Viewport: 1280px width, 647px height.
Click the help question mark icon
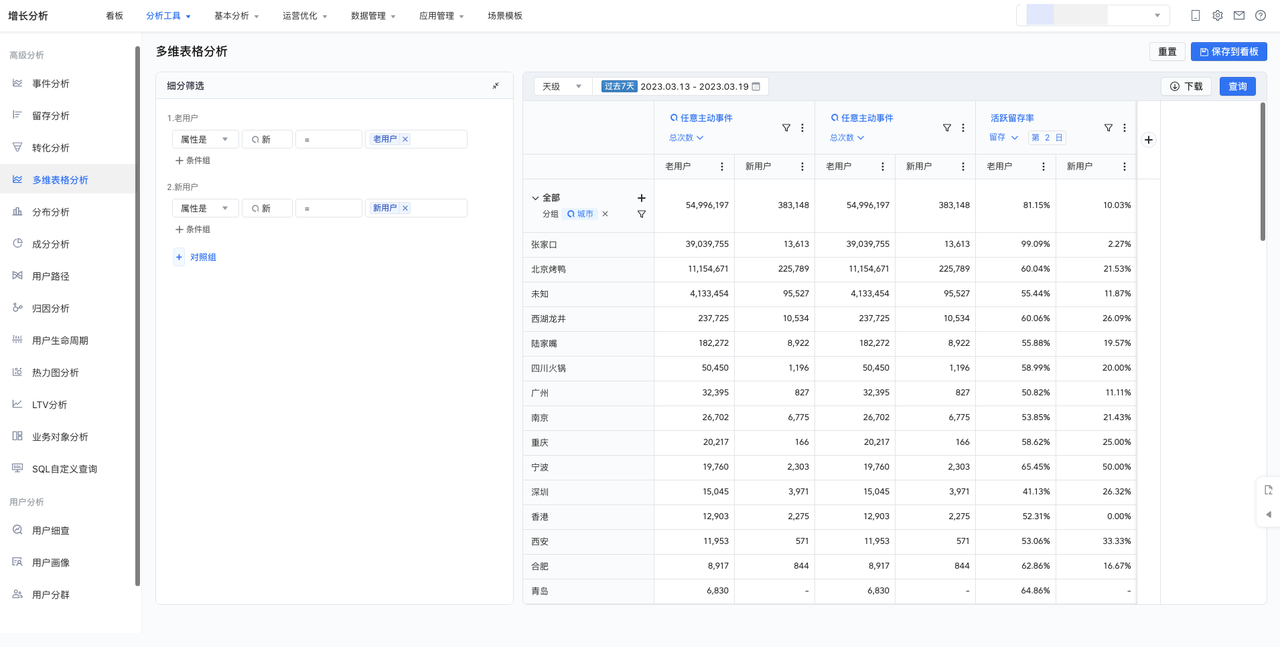(x=1260, y=16)
